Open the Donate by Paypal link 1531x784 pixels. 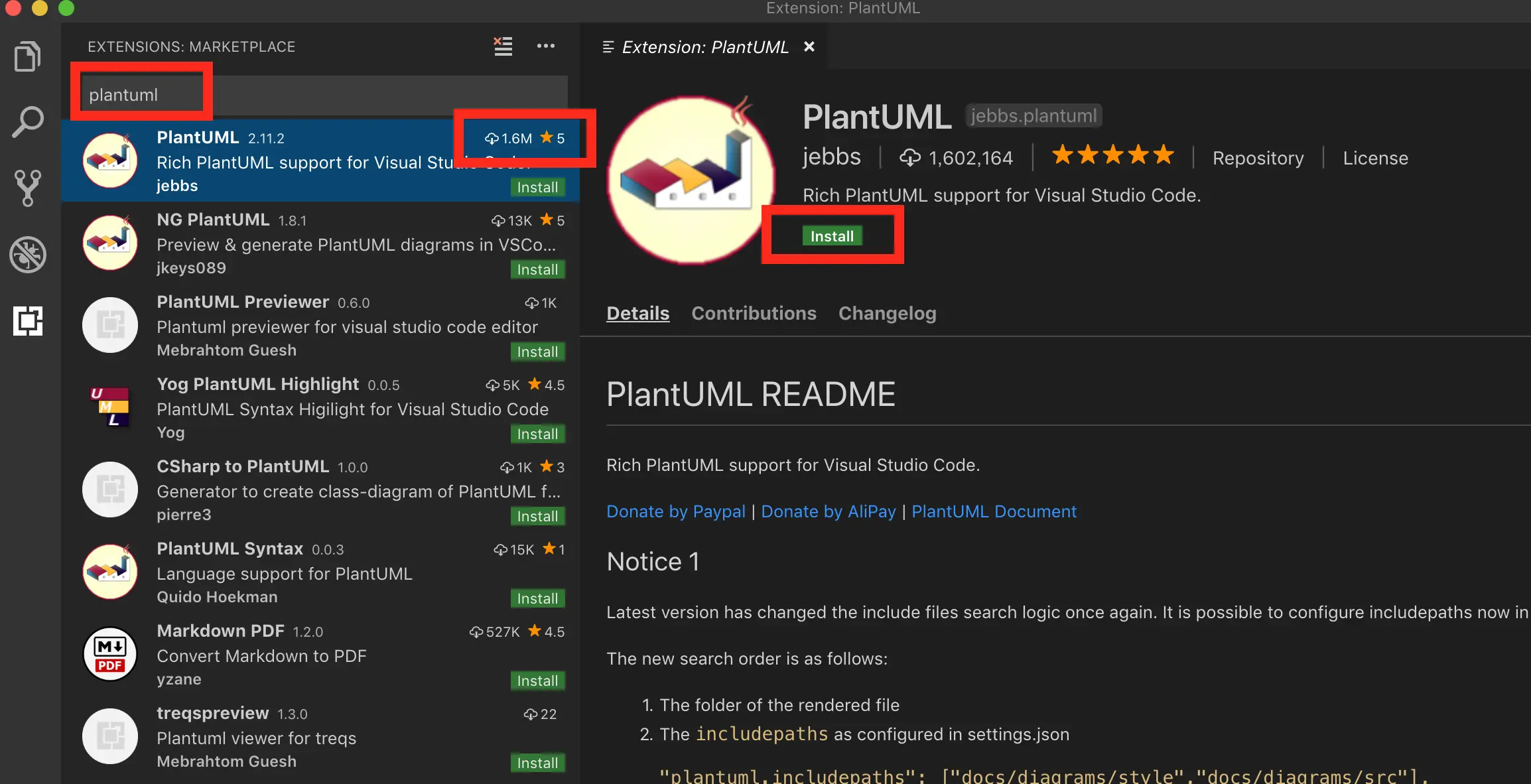(x=675, y=511)
